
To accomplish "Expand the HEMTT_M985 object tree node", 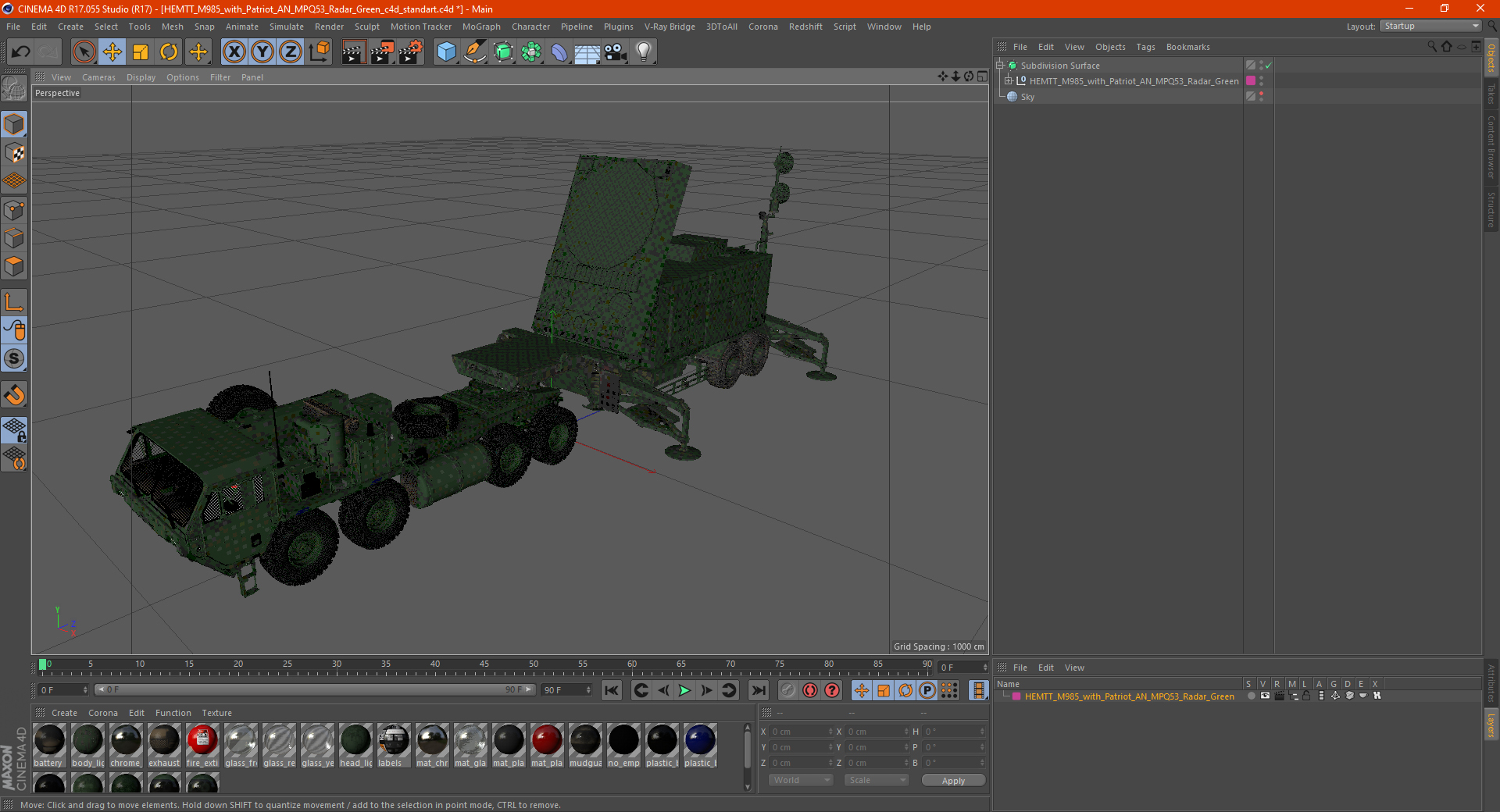I will [x=1009, y=81].
